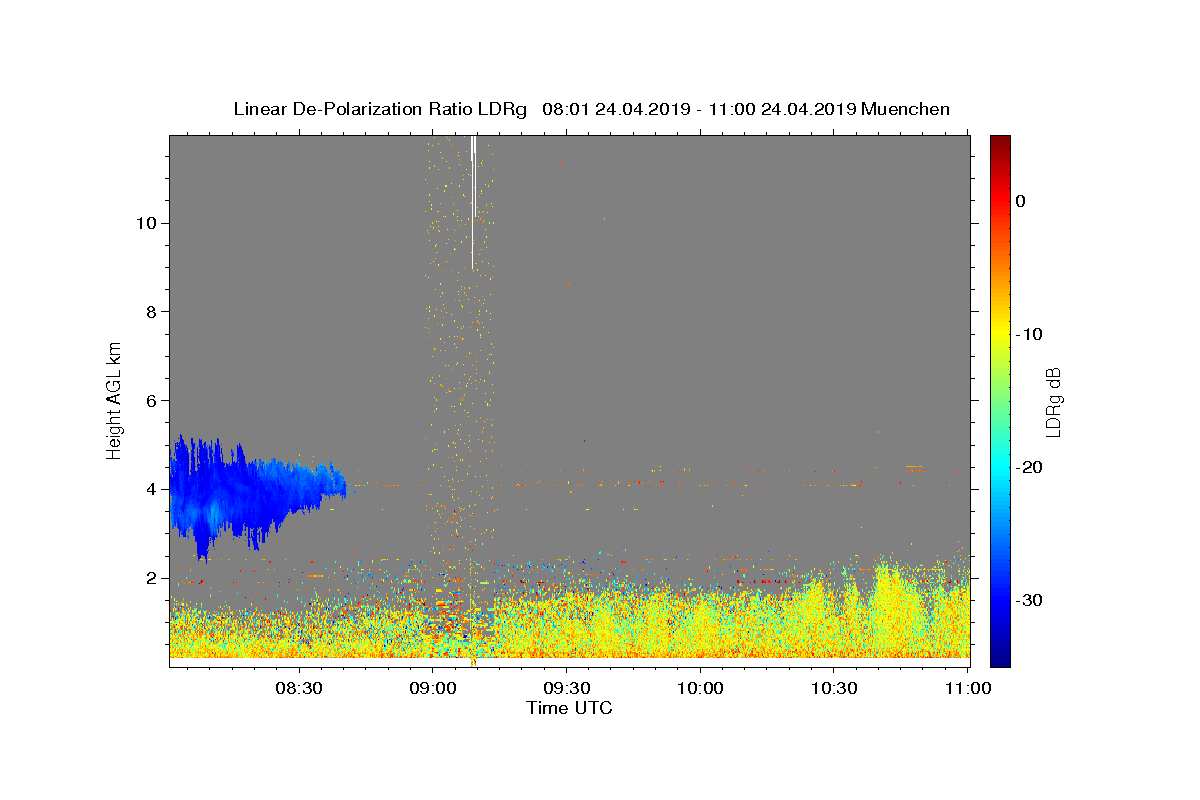
Task: Click the colorbar value -30 label
Action: [1029, 600]
